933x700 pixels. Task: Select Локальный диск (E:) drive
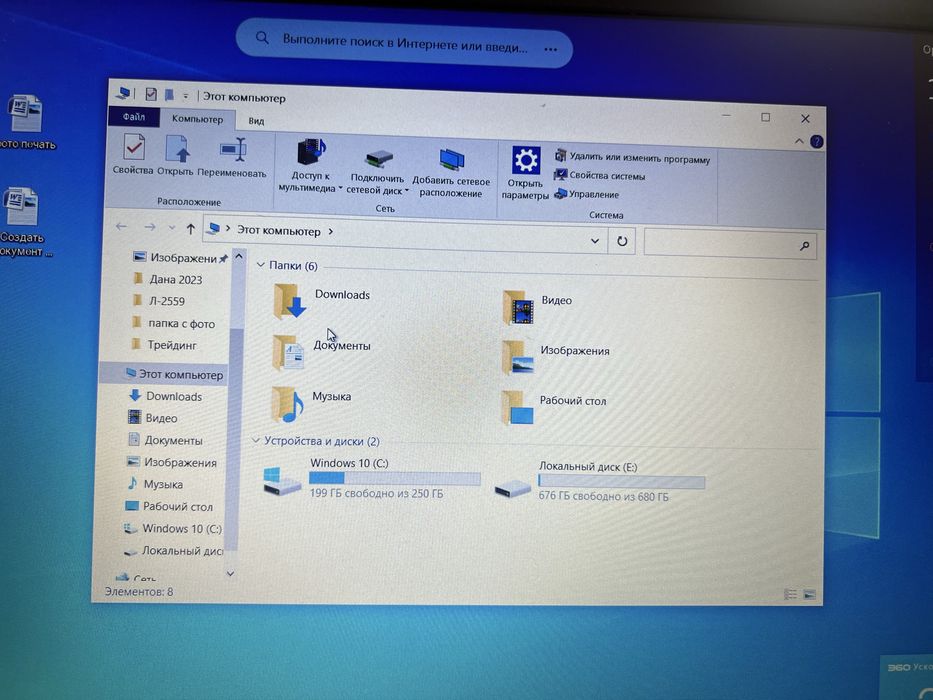pyautogui.click(x=600, y=481)
